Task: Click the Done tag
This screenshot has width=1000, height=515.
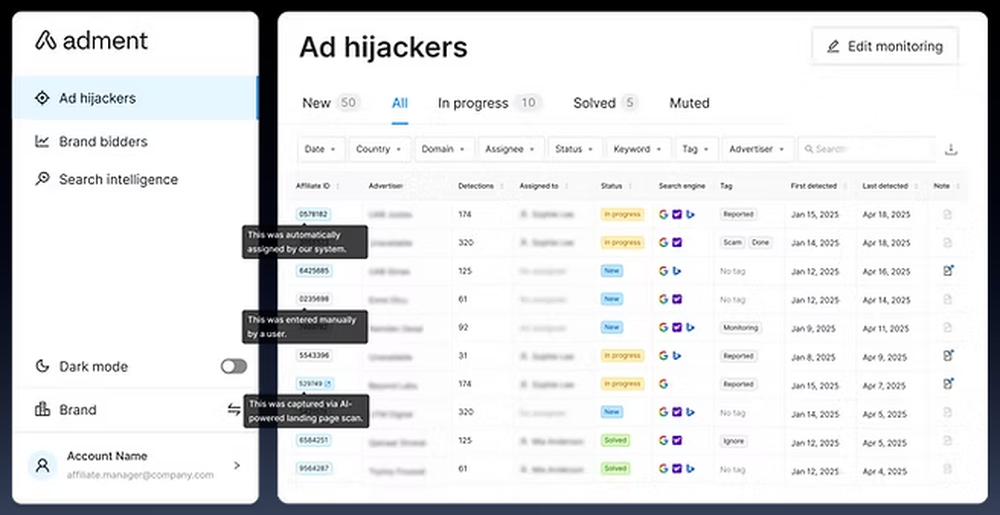Action: point(760,242)
